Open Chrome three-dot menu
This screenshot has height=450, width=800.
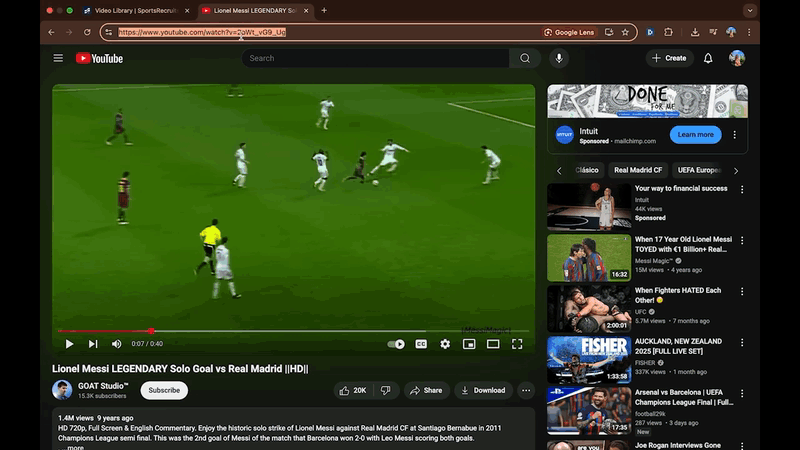tap(749, 32)
